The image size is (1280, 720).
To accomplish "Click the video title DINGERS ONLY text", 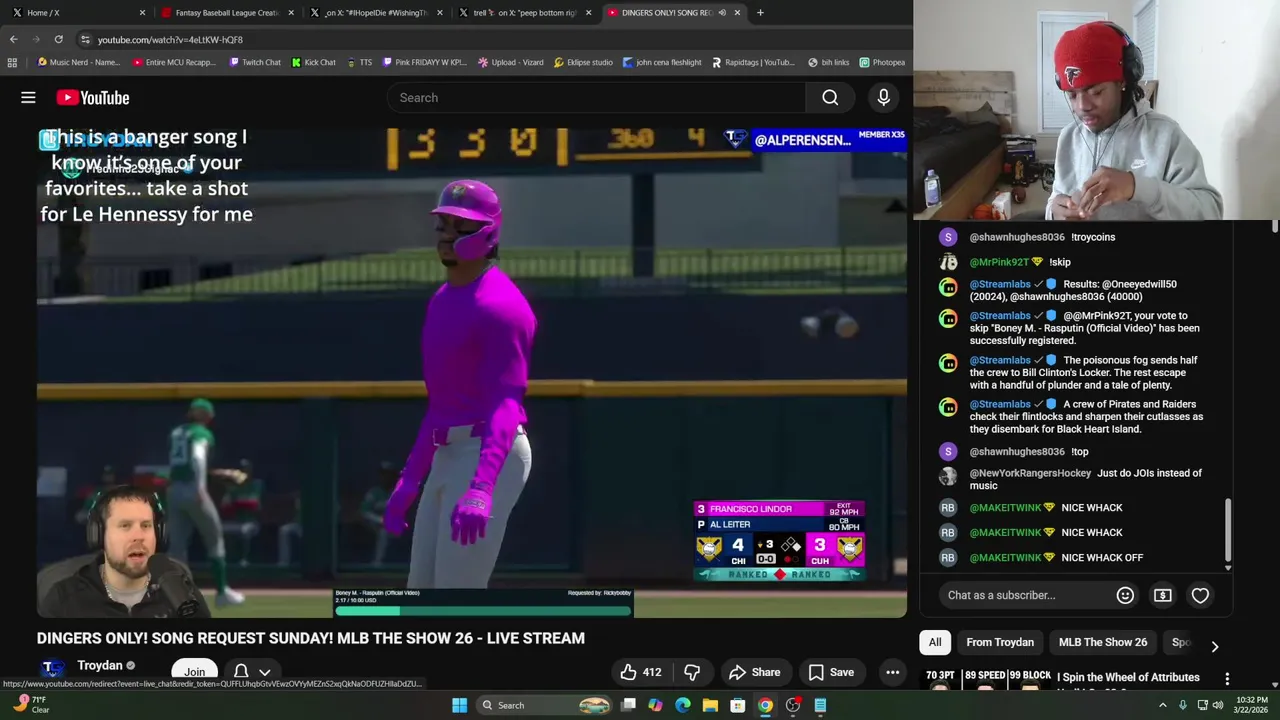I will 311,638.
